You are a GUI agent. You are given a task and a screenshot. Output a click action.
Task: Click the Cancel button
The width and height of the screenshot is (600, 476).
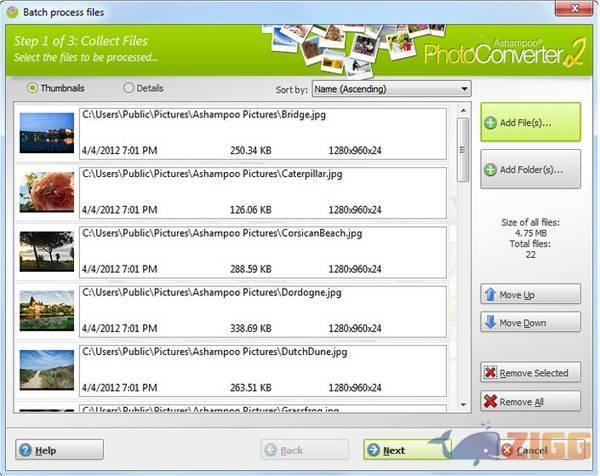[x=542, y=450]
